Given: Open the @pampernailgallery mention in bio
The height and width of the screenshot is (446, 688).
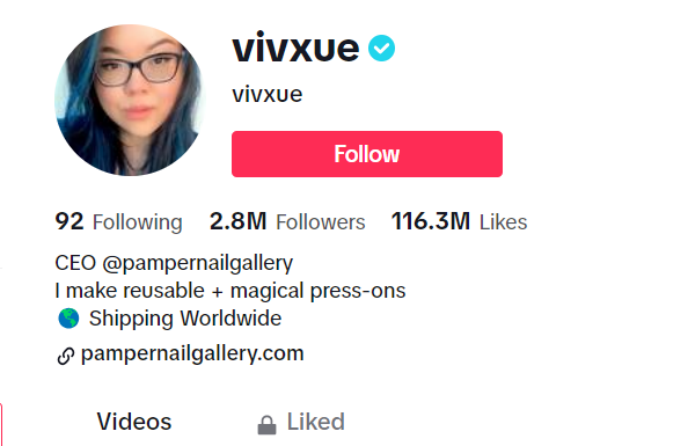Looking at the screenshot, I should pyautogui.click(x=197, y=263).
